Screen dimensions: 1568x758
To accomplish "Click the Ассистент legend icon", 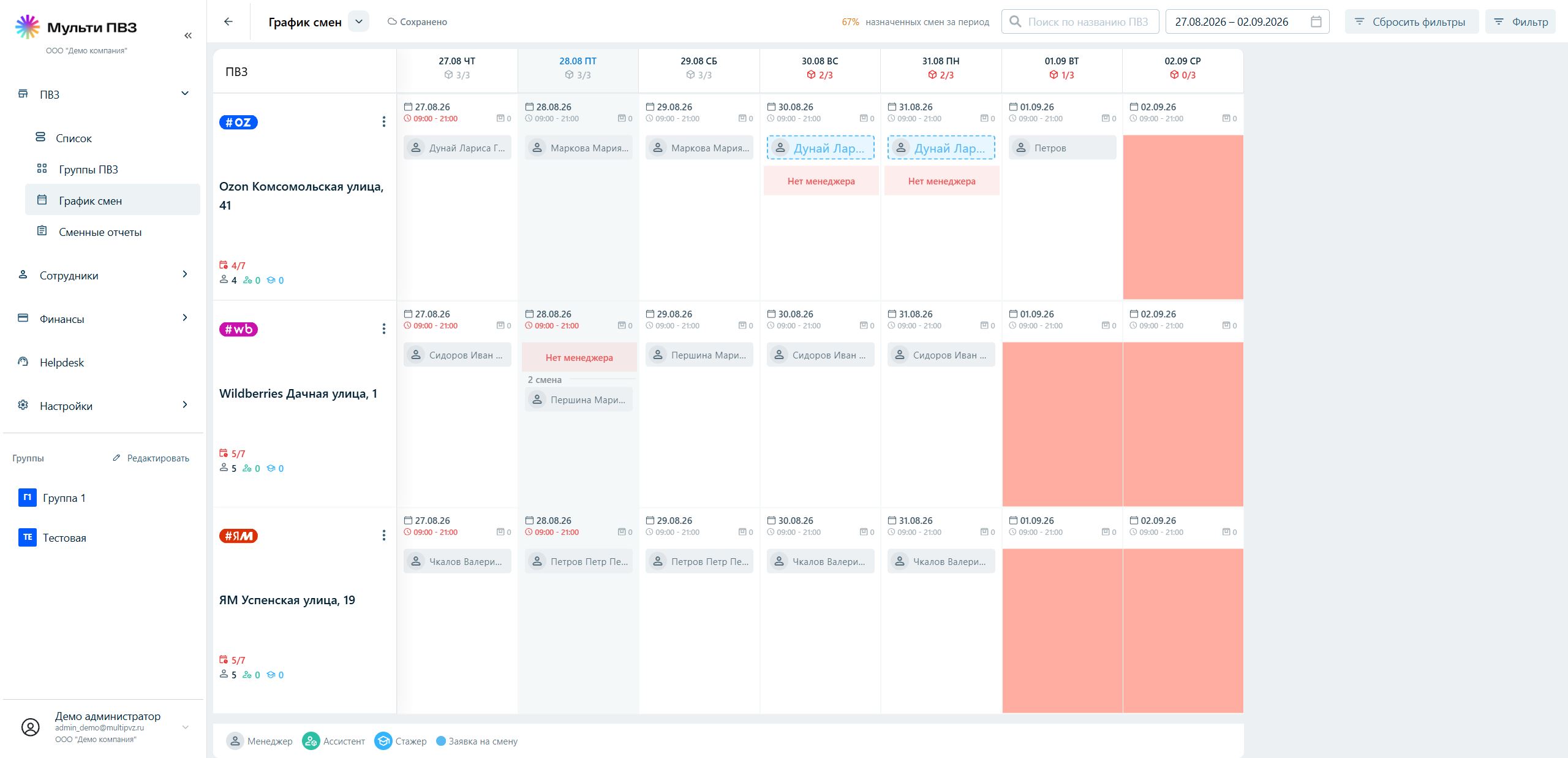I will 311,741.
